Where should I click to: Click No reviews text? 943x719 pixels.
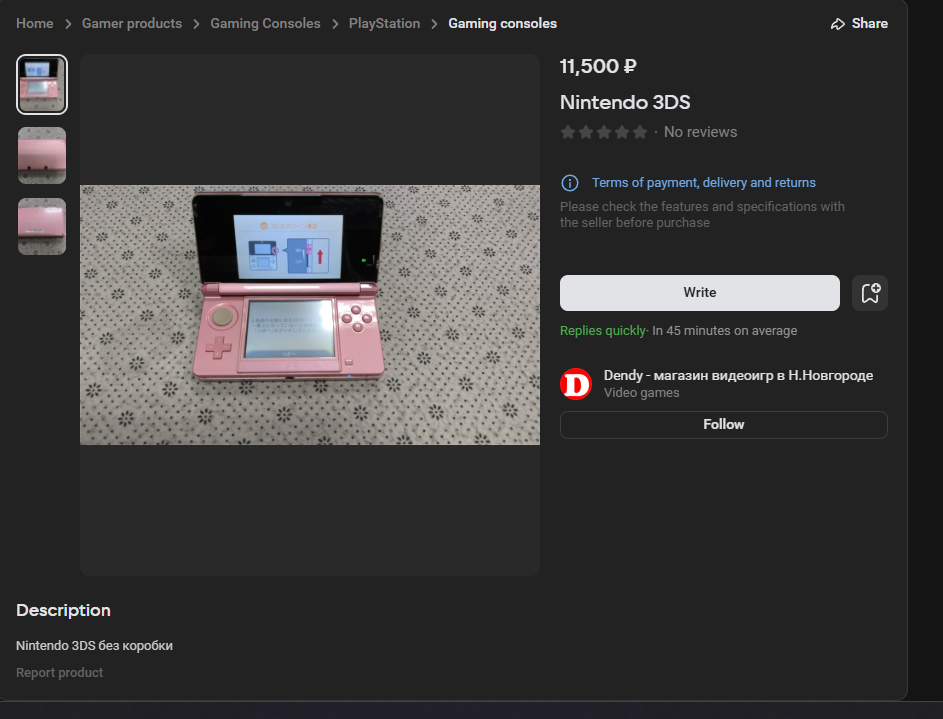point(700,132)
